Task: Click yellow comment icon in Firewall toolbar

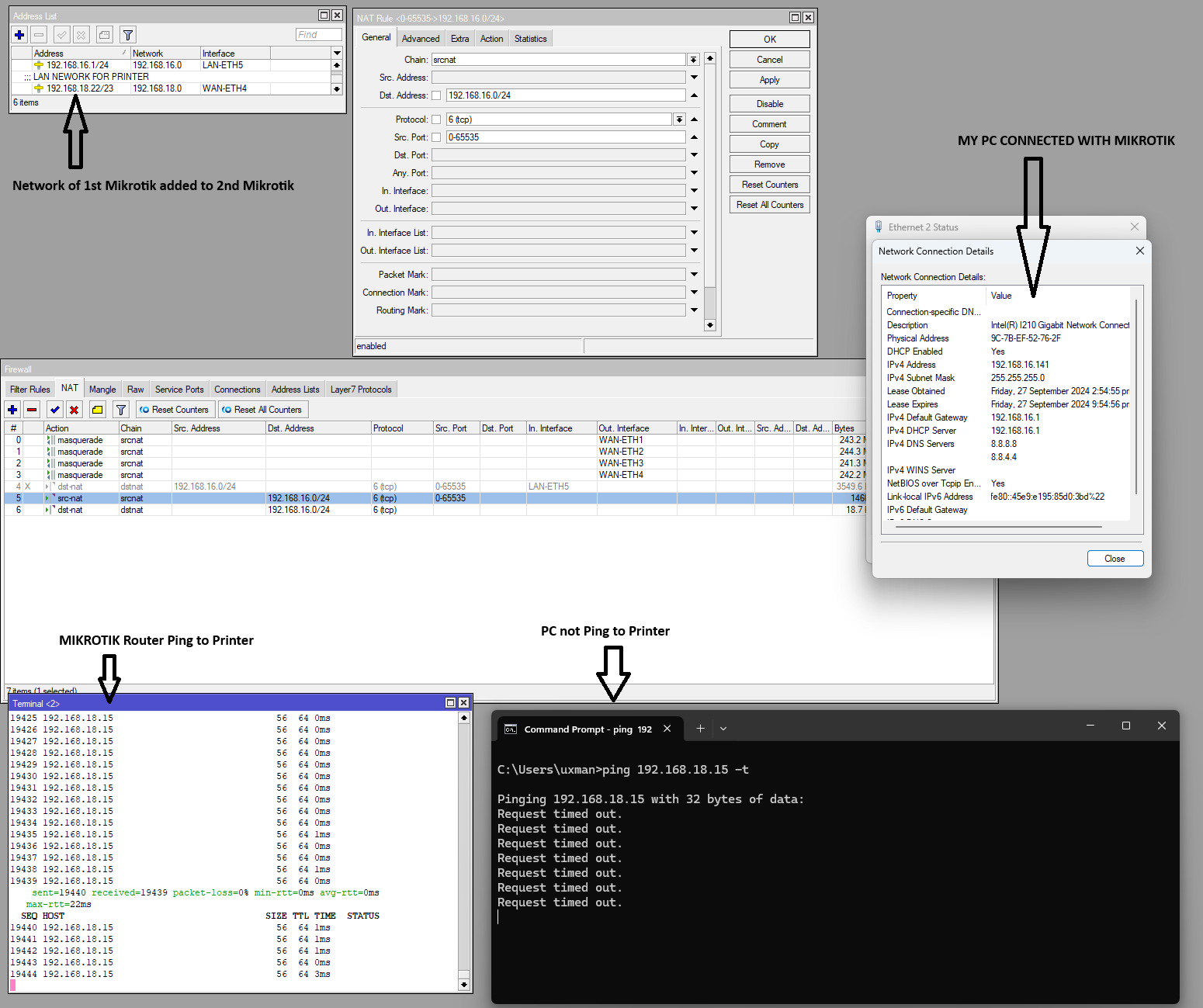Action: click(97, 410)
